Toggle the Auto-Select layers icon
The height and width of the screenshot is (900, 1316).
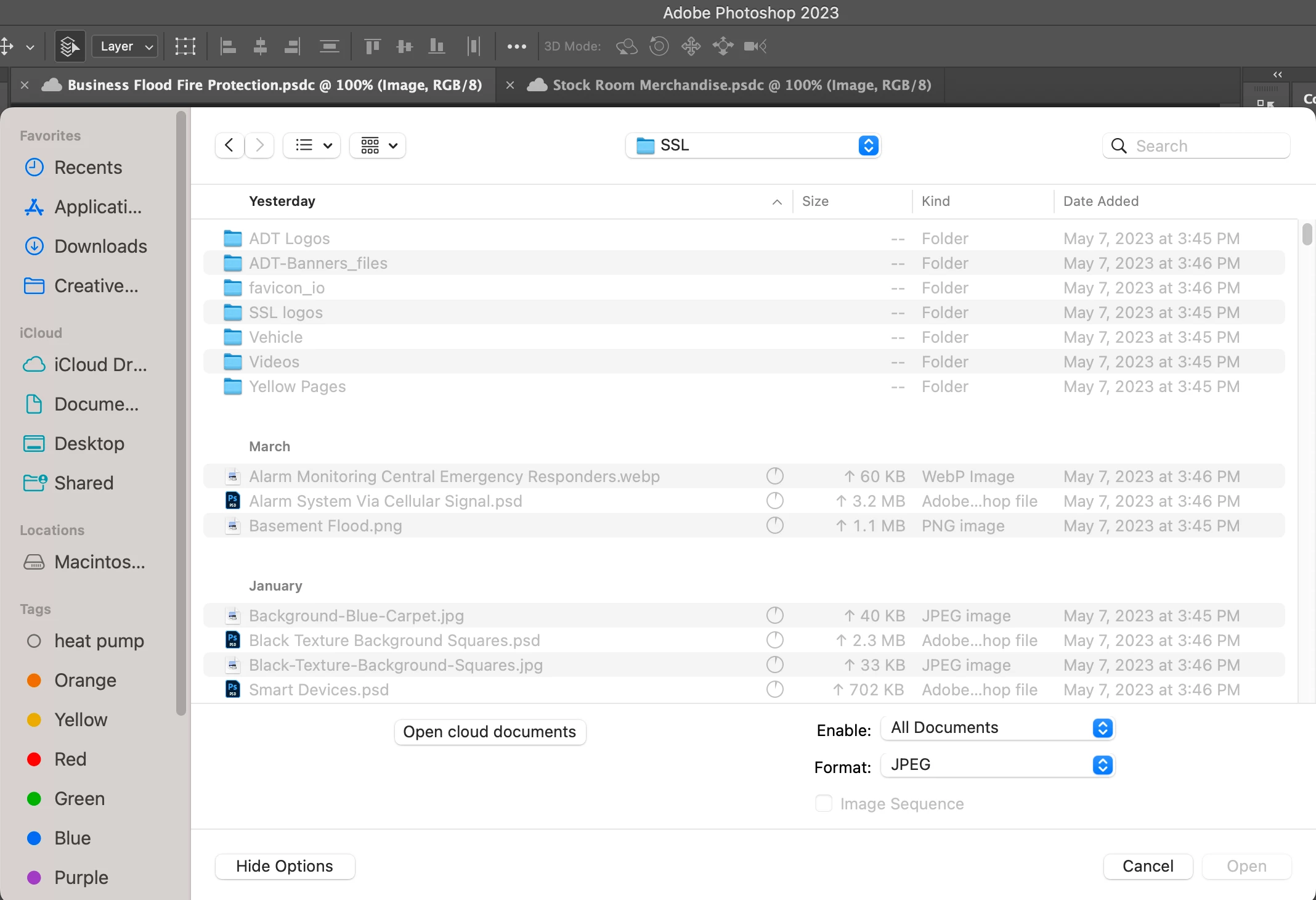coord(69,46)
